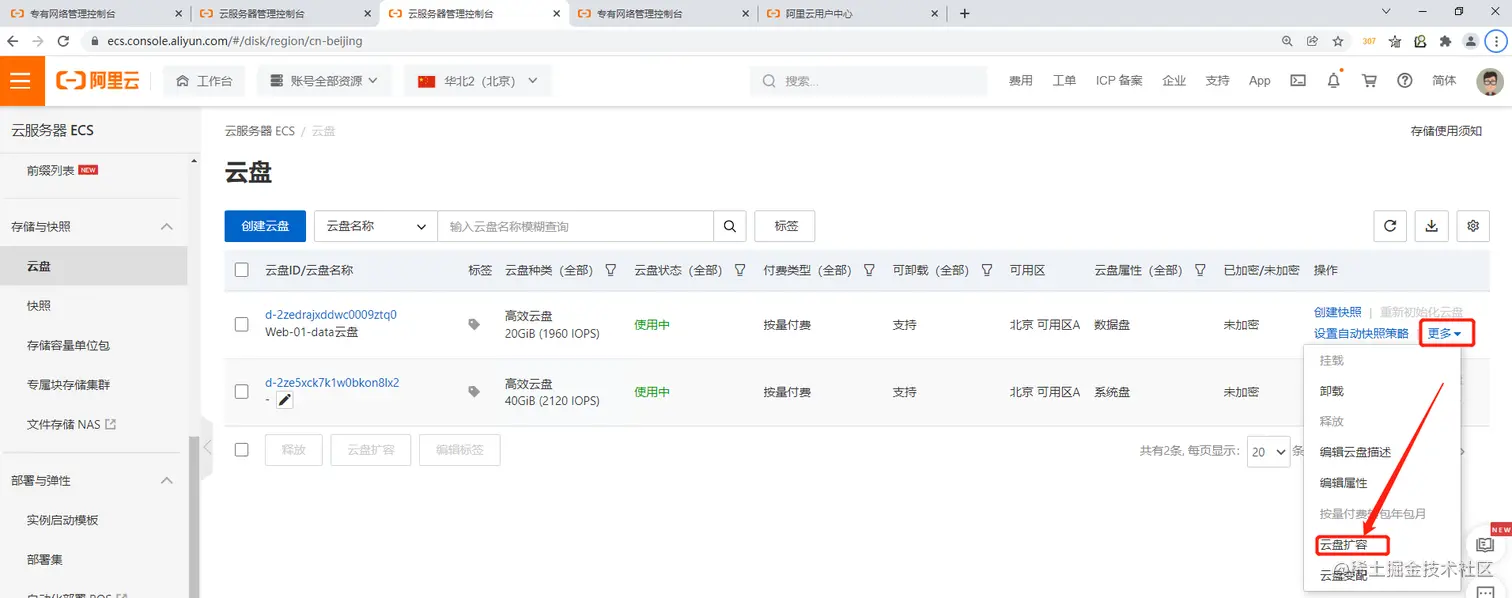Click the 云服务器 ECS breadcrumb link

(x=260, y=131)
